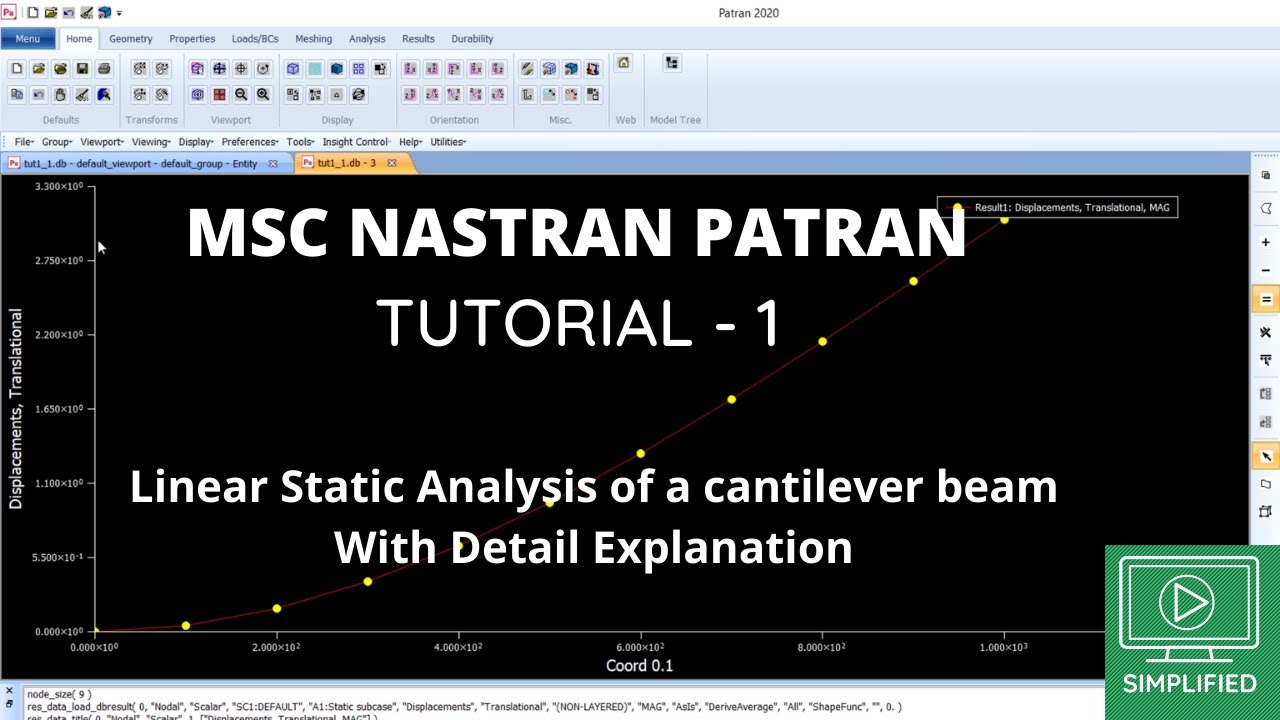This screenshot has height=720, width=1280.
Task: Click the Zoom out magnifier icon
Action: click(241, 95)
